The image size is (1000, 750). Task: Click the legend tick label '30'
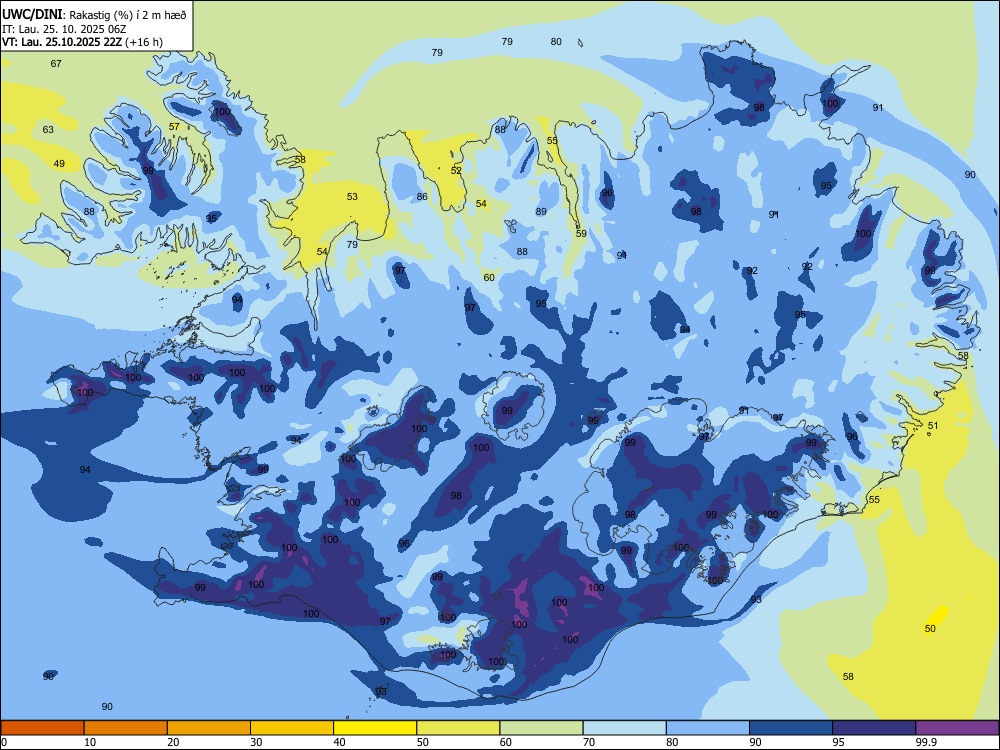pyautogui.click(x=257, y=742)
